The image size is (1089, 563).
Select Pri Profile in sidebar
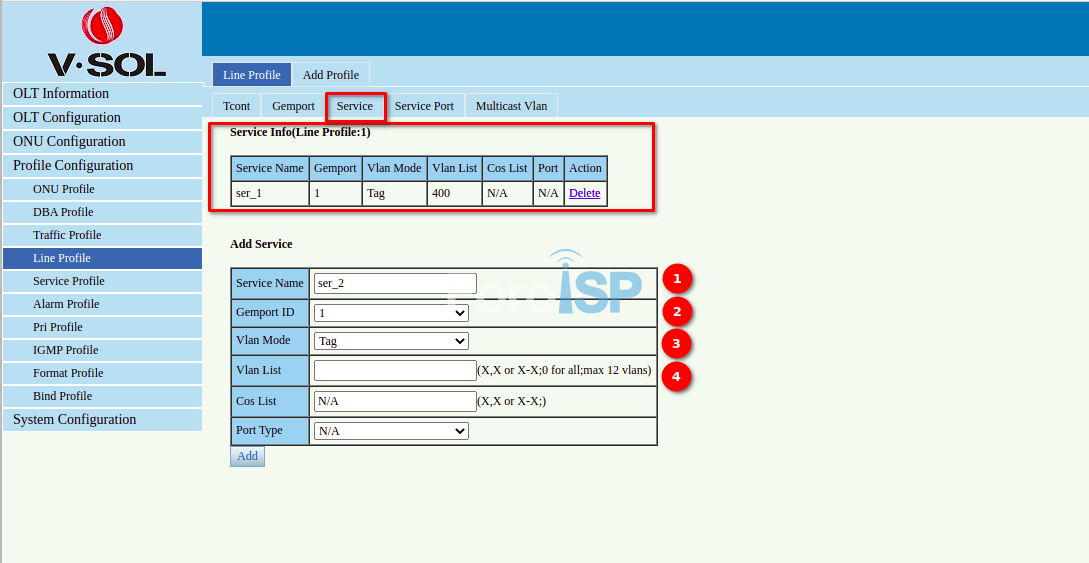102,327
